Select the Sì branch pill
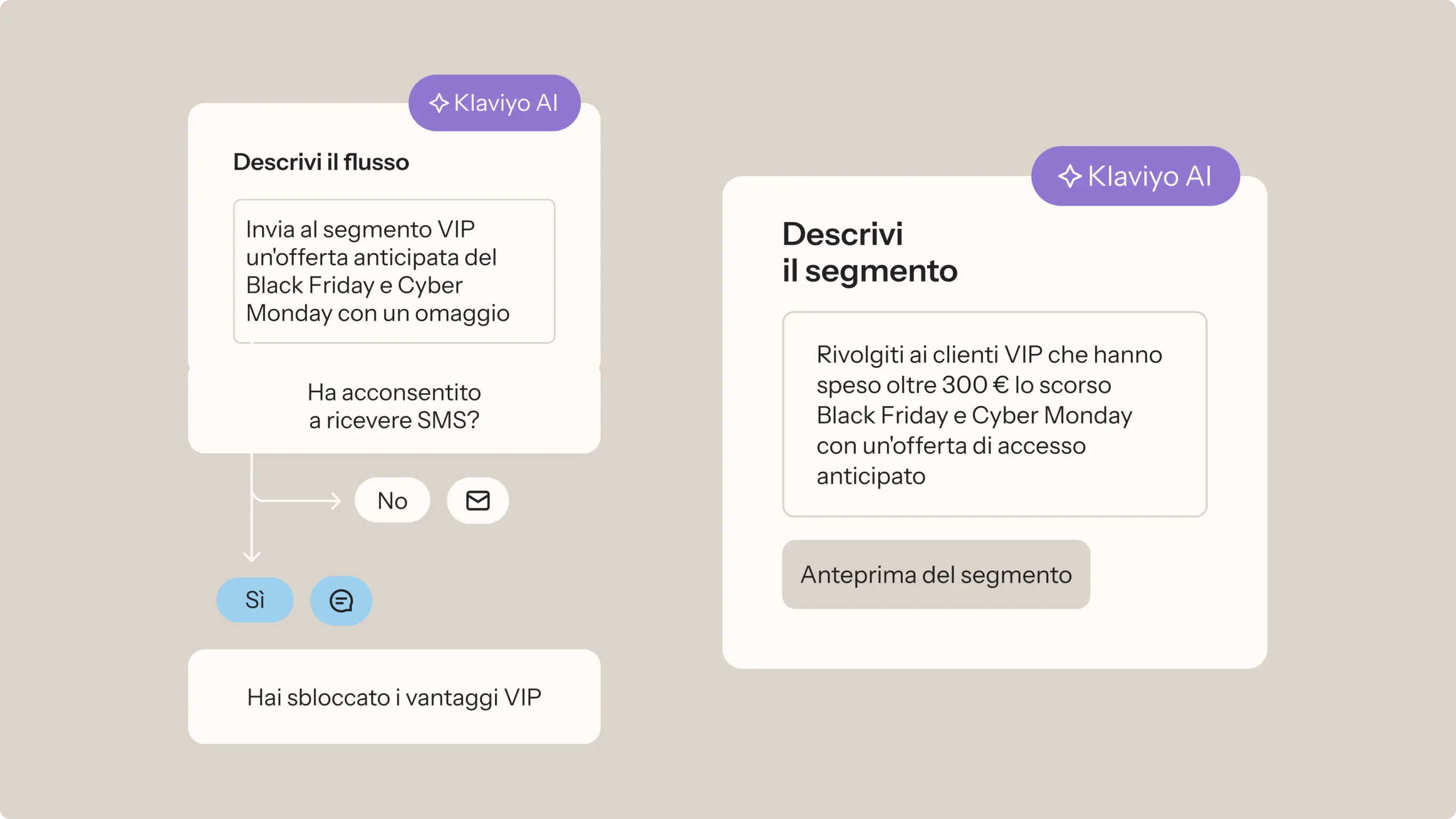This screenshot has width=1456, height=819. pyautogui.click(x=255, y=599)
